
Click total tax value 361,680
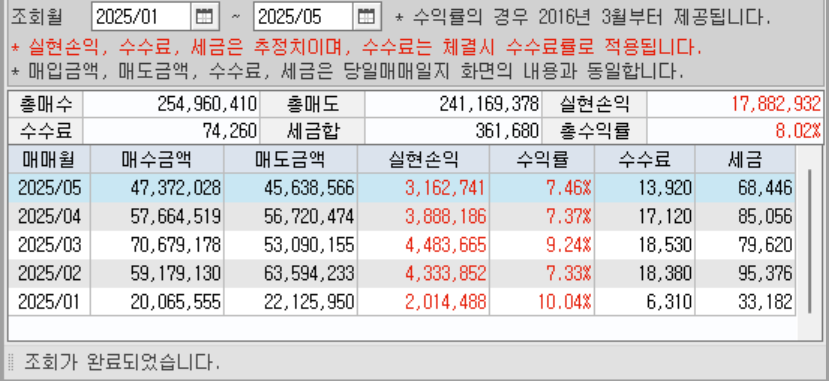coord(507,131)
